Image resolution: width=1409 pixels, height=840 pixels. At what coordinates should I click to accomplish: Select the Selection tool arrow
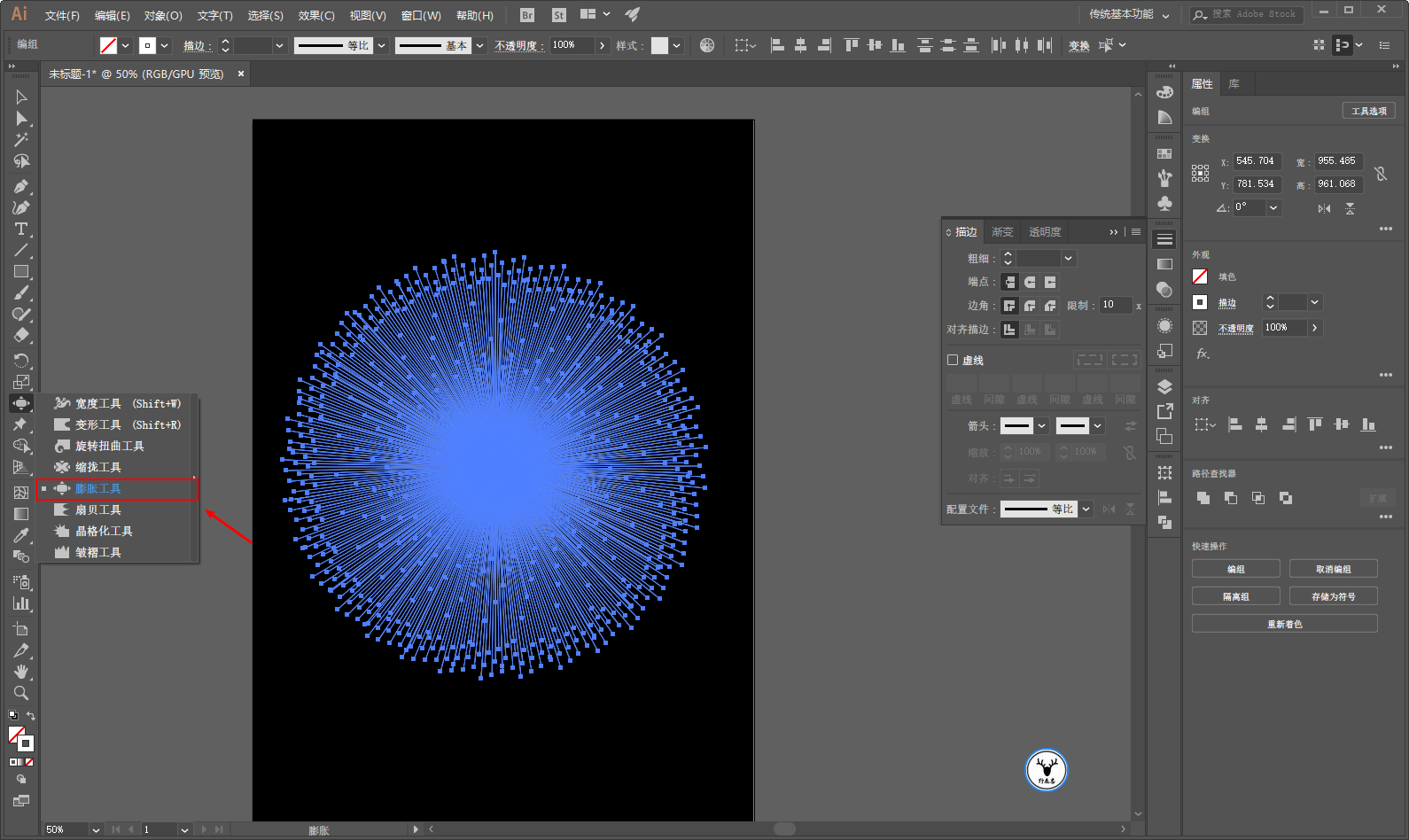click(21, 97)
